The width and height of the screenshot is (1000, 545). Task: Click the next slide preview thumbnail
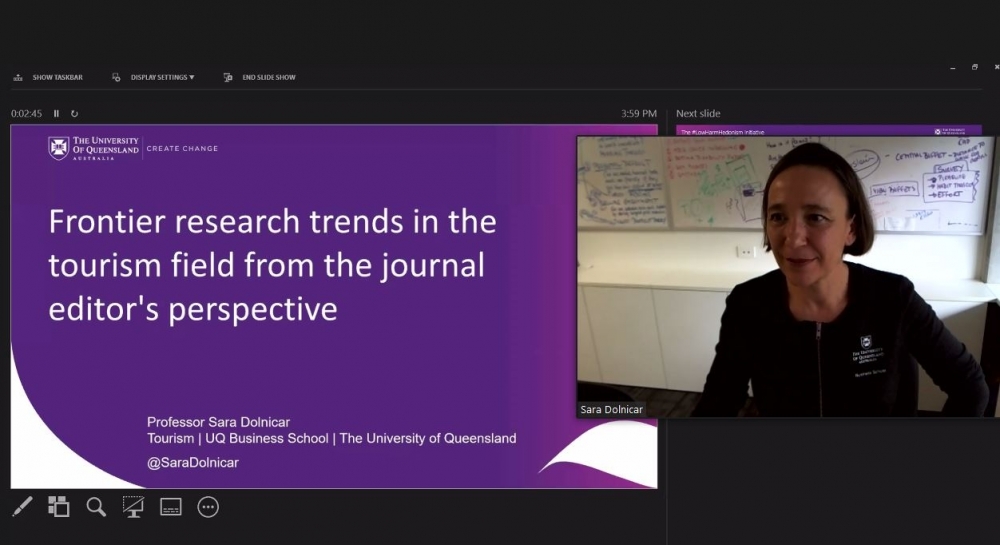[x=828, y=131]
